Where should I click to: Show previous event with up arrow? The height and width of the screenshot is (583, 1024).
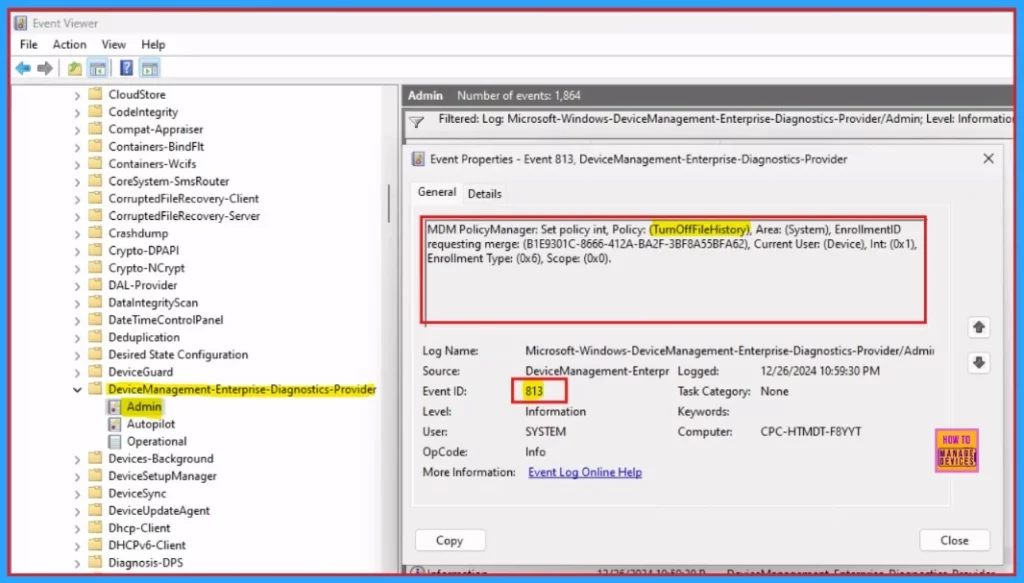pyautogui.click(x=978, y=327)
